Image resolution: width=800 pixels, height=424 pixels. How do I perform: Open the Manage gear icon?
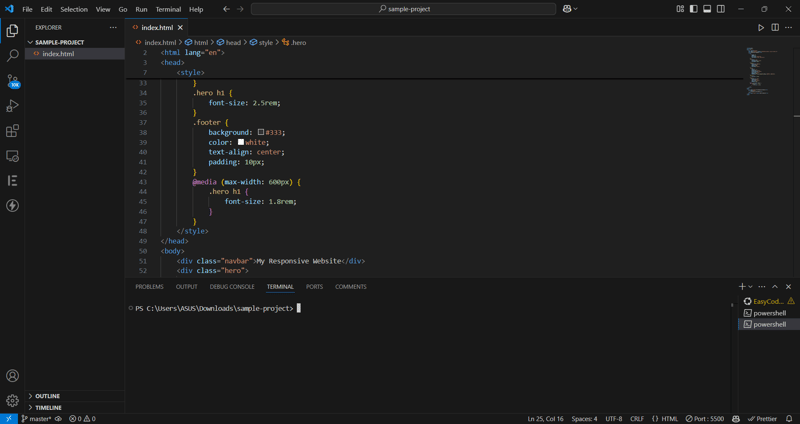click(12, 400)
